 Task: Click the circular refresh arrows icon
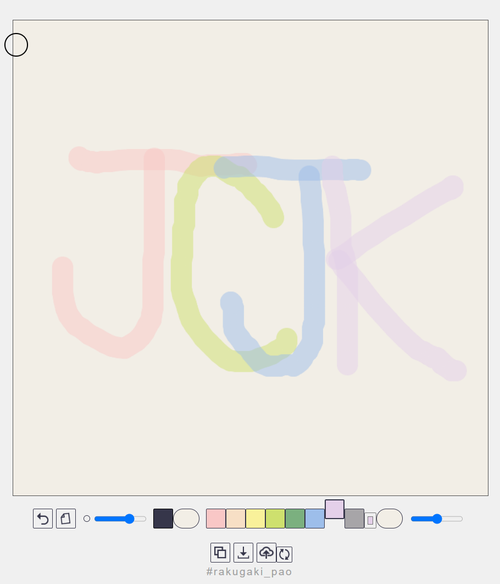tap(285, 554)
